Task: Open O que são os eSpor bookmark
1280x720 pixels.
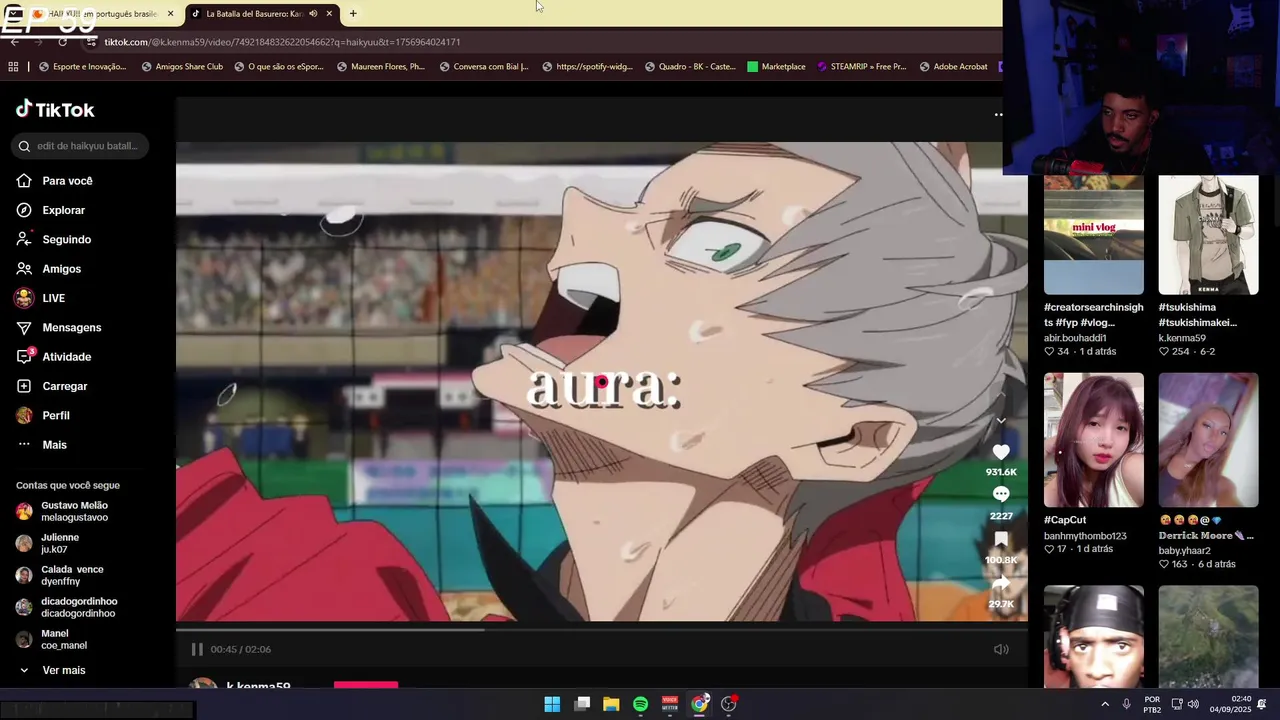Action: (279, 67)
